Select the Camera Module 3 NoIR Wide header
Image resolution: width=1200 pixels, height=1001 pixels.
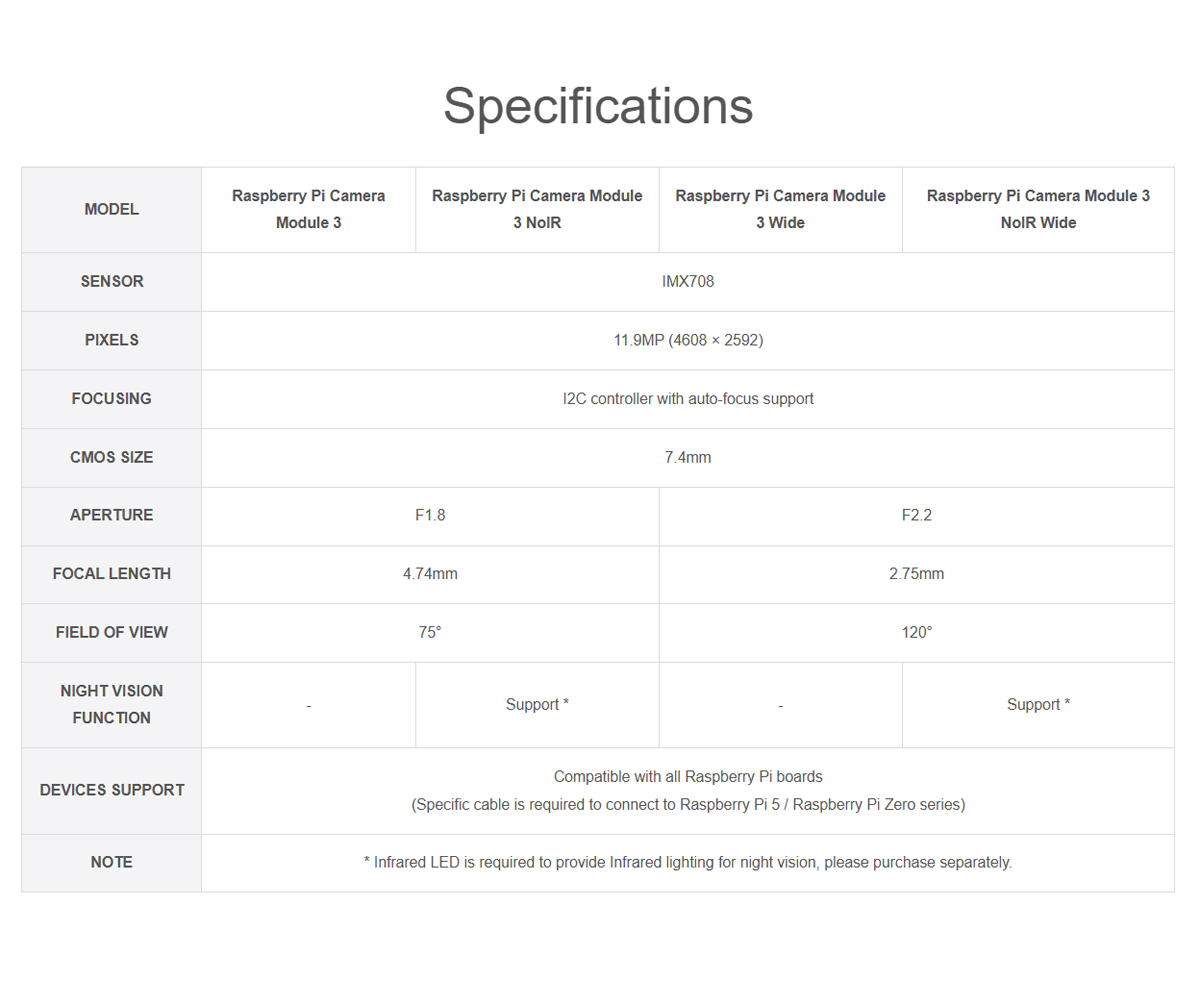click(x=1038, y=209)
